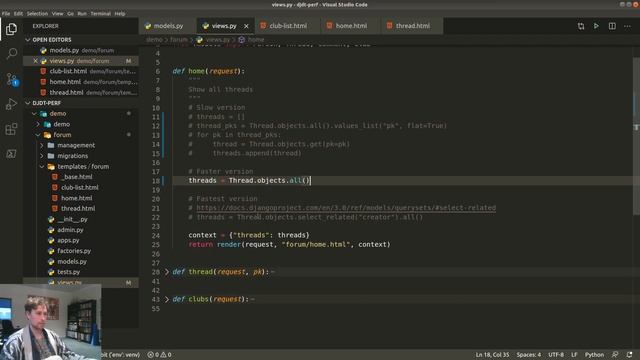Open the Explorer view in activity bar
Viewport: 640px width, 360px height.
coord(11,29)
